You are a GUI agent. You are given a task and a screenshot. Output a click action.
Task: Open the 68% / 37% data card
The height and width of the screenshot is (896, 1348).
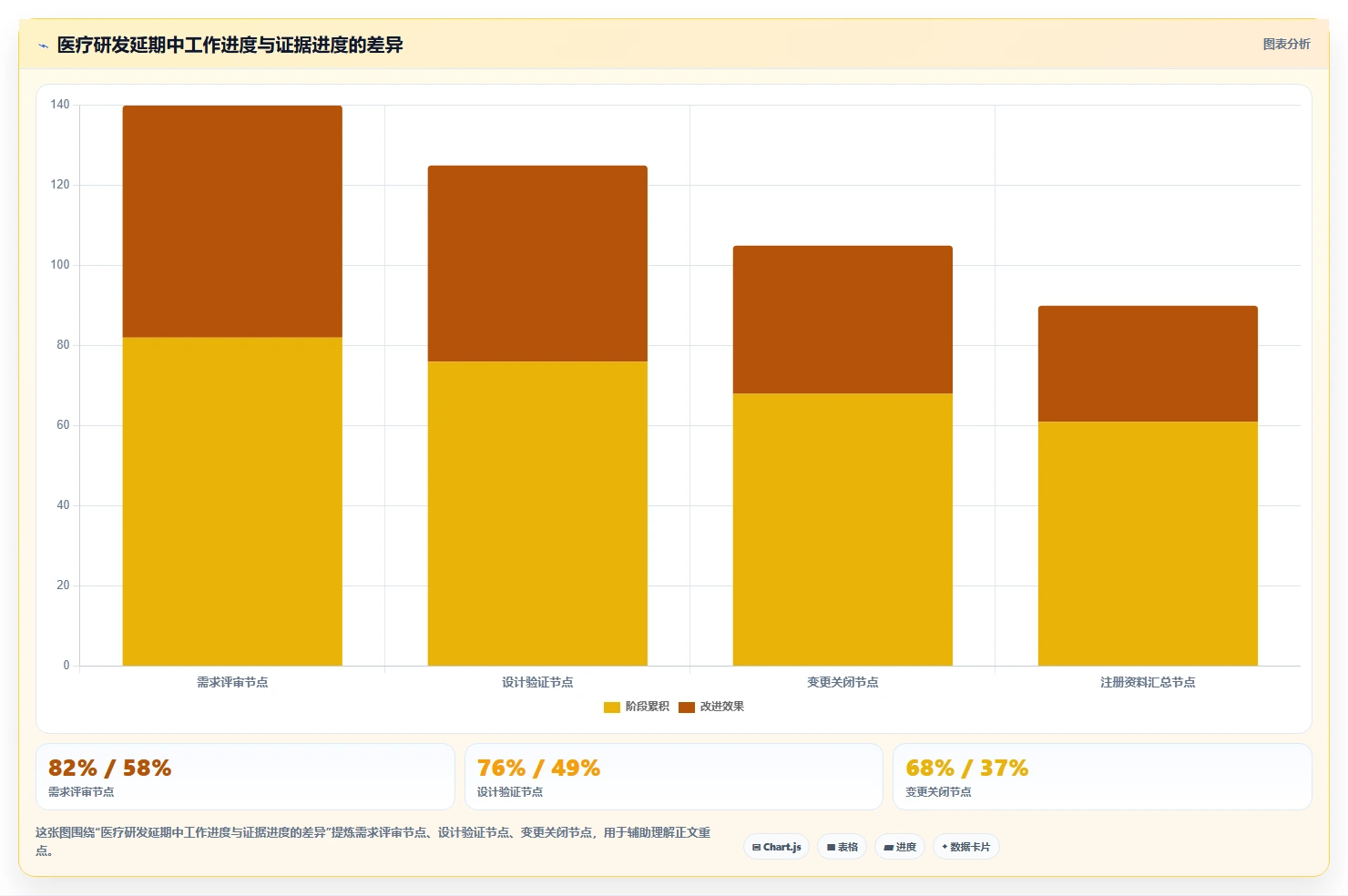(1102, 777)
